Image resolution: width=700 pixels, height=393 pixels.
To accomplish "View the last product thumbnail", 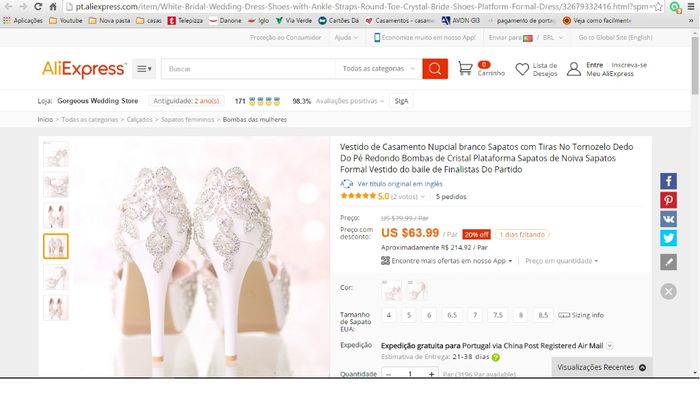I will click(x=56, y=308).
